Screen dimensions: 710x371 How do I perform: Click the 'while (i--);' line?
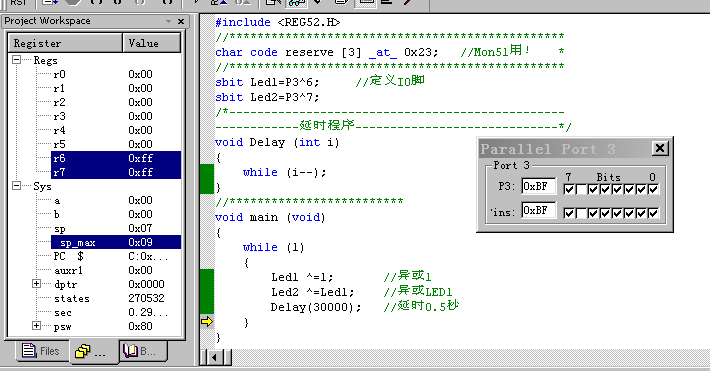[x=284, y=172]
